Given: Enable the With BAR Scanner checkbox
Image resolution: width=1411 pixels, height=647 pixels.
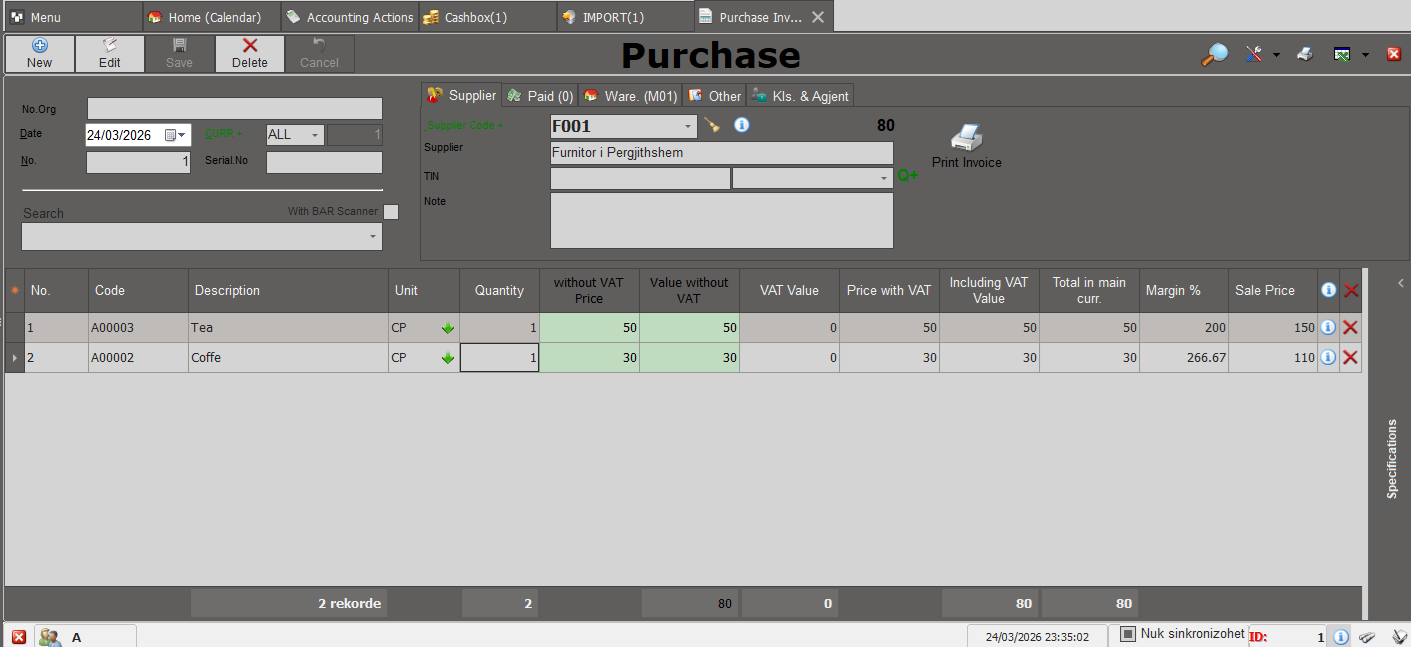Looking at the screenshot, I should pyautogui.click(x=391, y=211).
